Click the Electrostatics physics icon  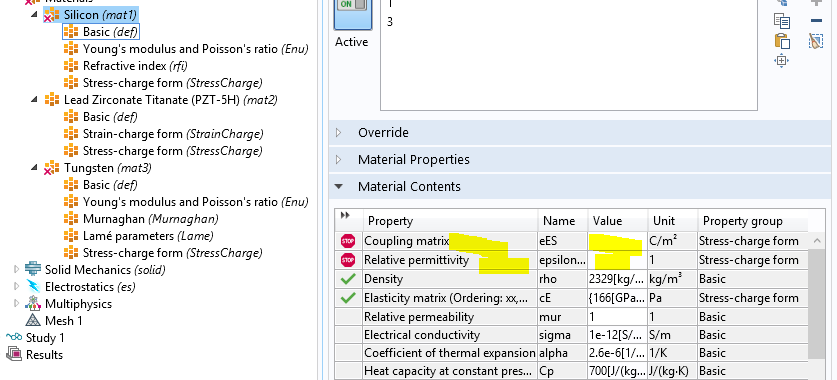click(x=33, y=287)
